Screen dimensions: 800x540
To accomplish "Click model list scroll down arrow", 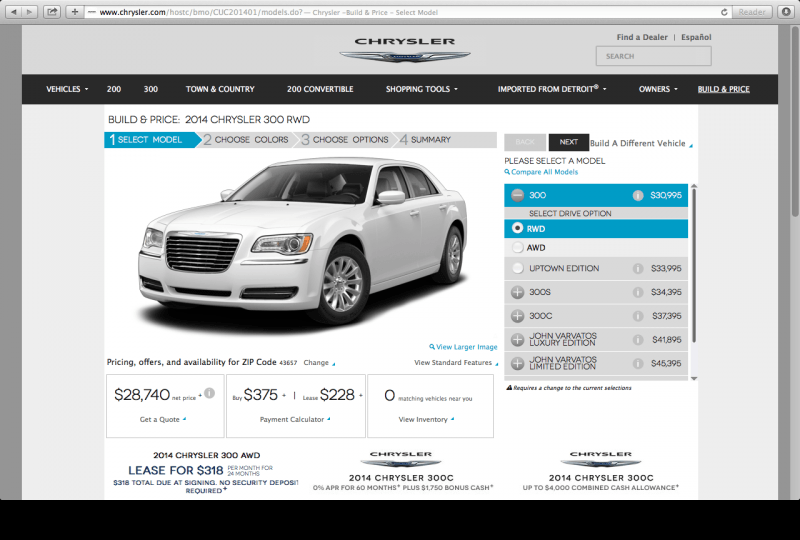I will pyautogui.click(x=694, y=379).
